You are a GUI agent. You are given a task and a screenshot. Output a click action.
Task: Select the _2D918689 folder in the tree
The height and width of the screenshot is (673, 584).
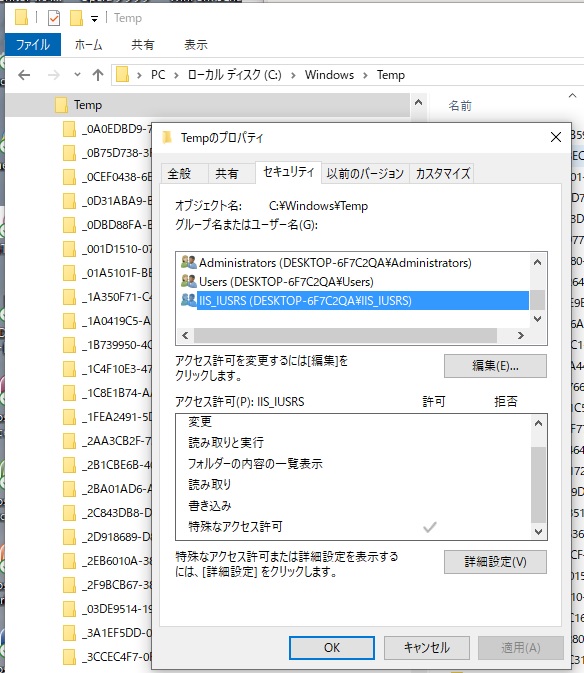[107, 537]
